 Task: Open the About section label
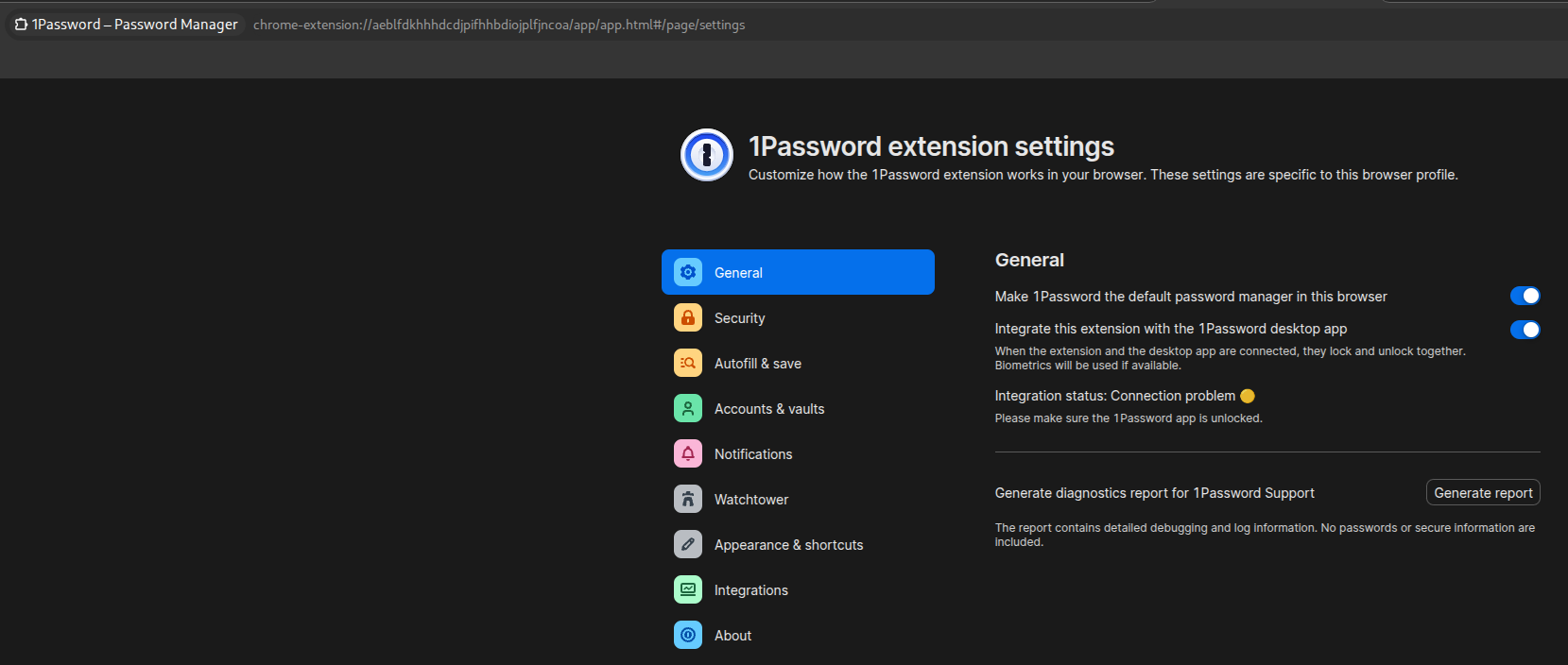tap(733, 635)
